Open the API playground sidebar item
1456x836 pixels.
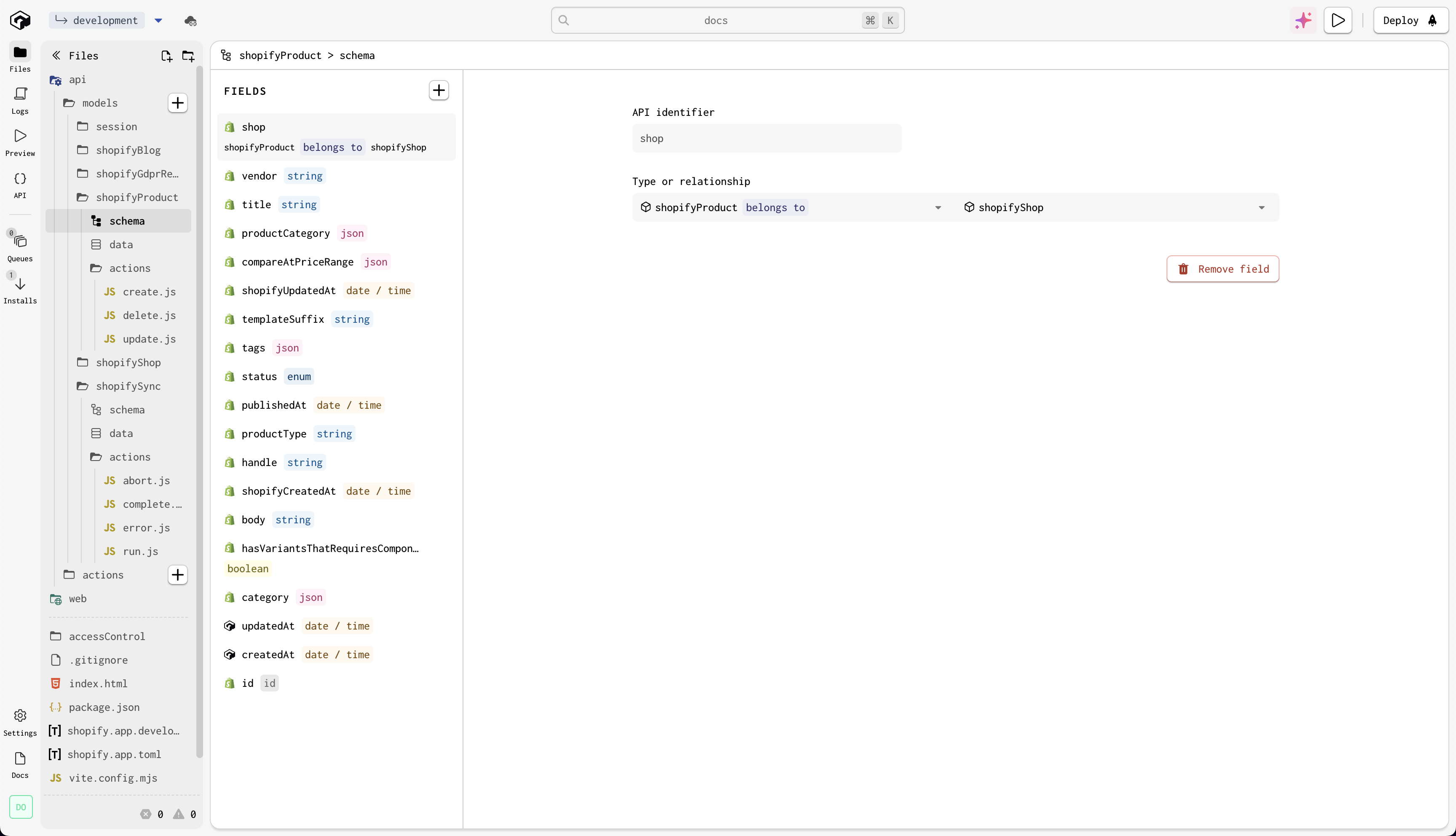tap(20, 185)
